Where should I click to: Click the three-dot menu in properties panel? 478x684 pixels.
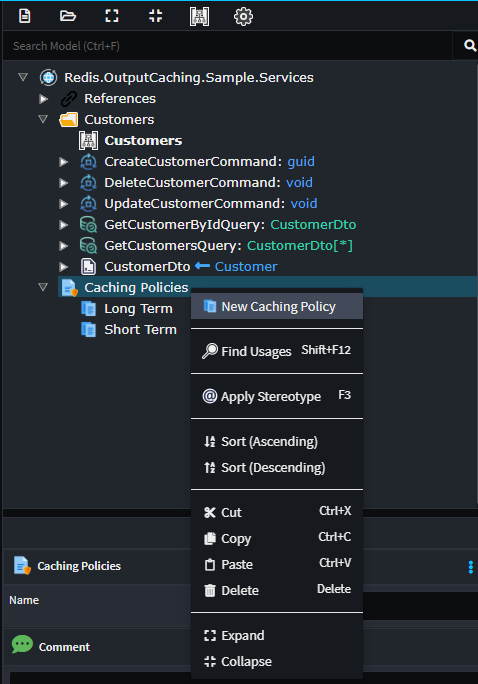click(x=471, y=567)
